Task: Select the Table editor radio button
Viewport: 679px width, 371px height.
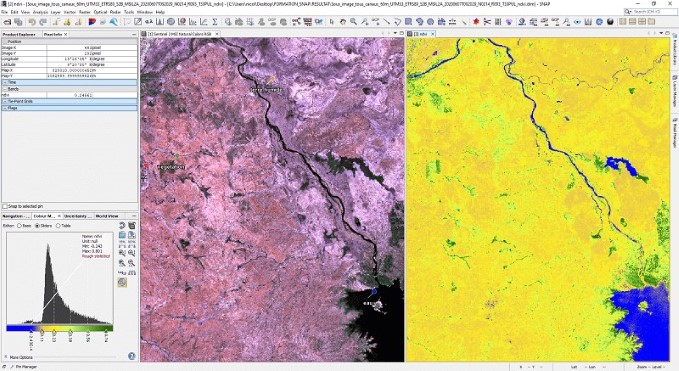Action: click(x=58, y=226)
